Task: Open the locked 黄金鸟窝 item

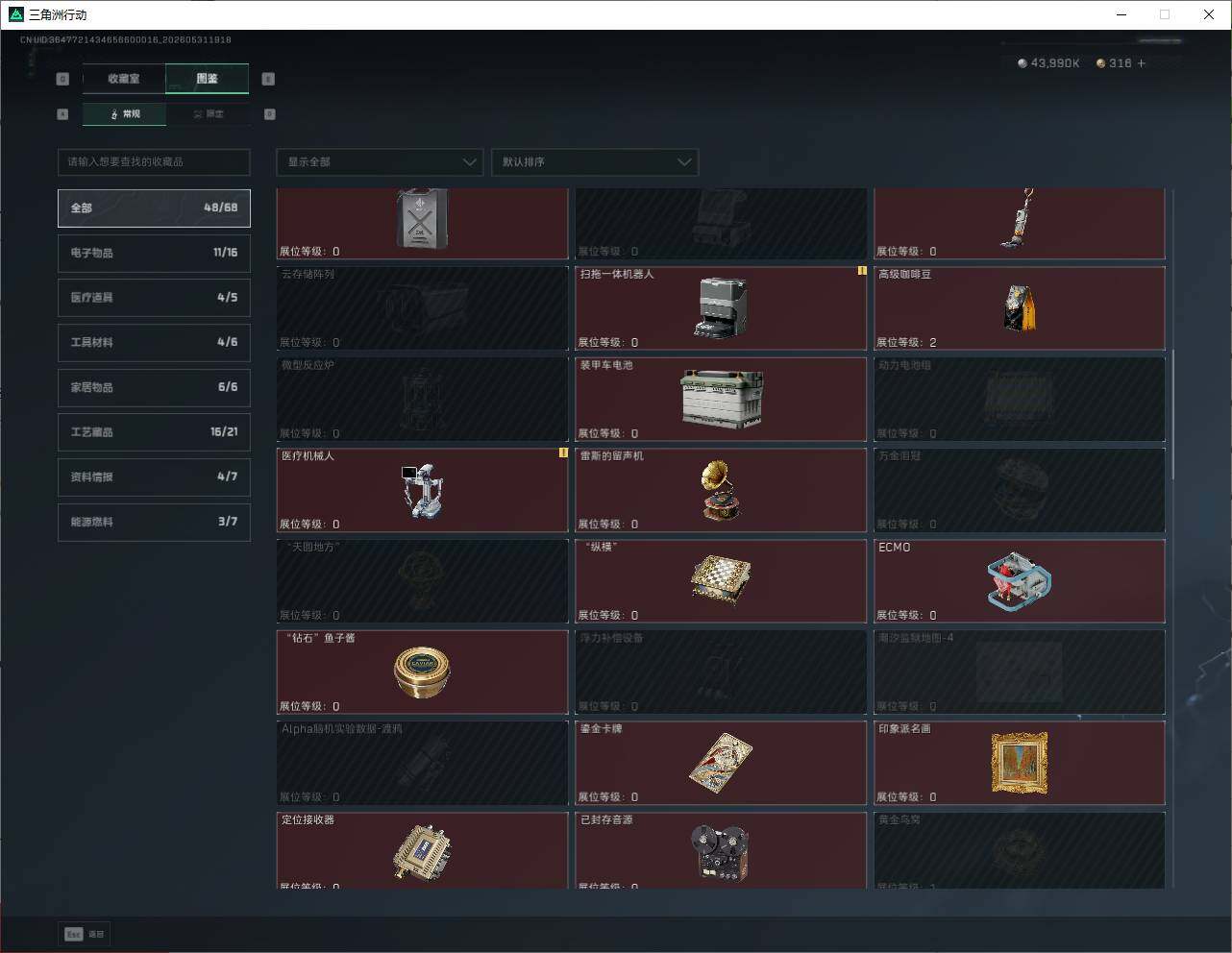Action: click(1020, 850)
